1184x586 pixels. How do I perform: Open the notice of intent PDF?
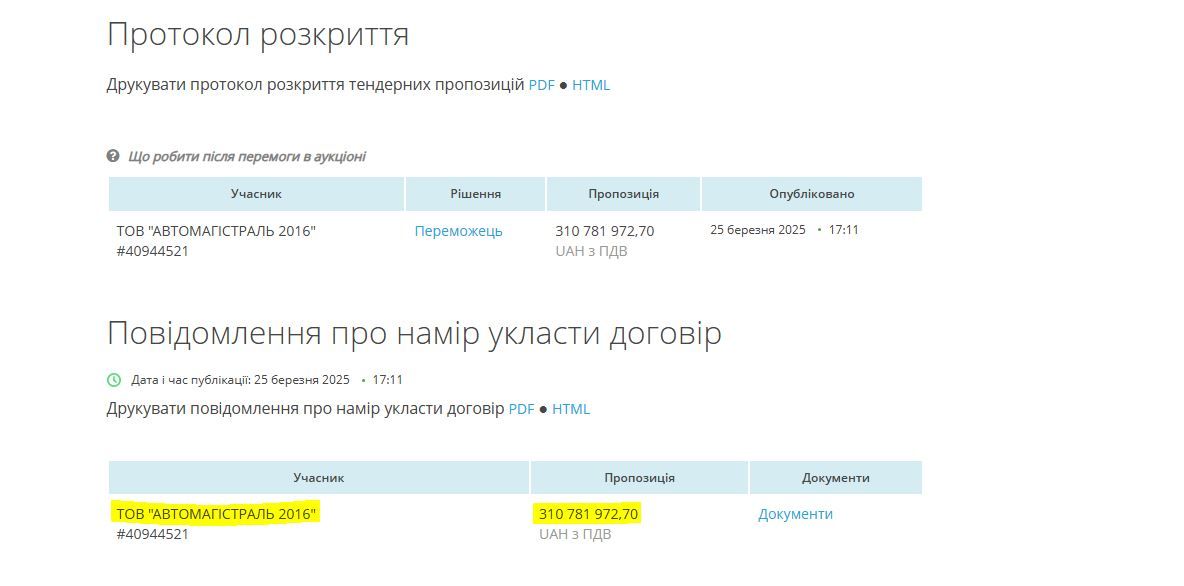521,409
